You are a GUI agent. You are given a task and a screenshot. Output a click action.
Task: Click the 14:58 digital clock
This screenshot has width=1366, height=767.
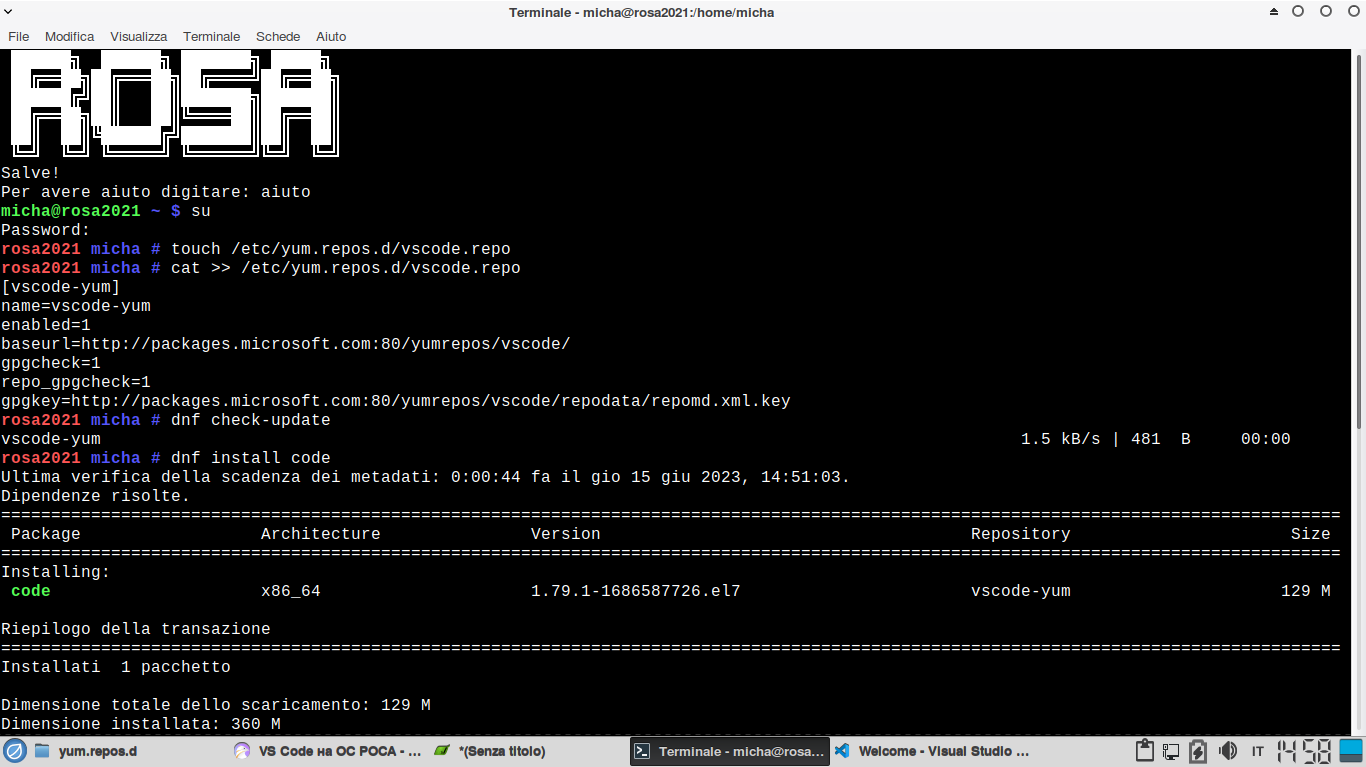pyautogui.click(x=1304, y=751)
